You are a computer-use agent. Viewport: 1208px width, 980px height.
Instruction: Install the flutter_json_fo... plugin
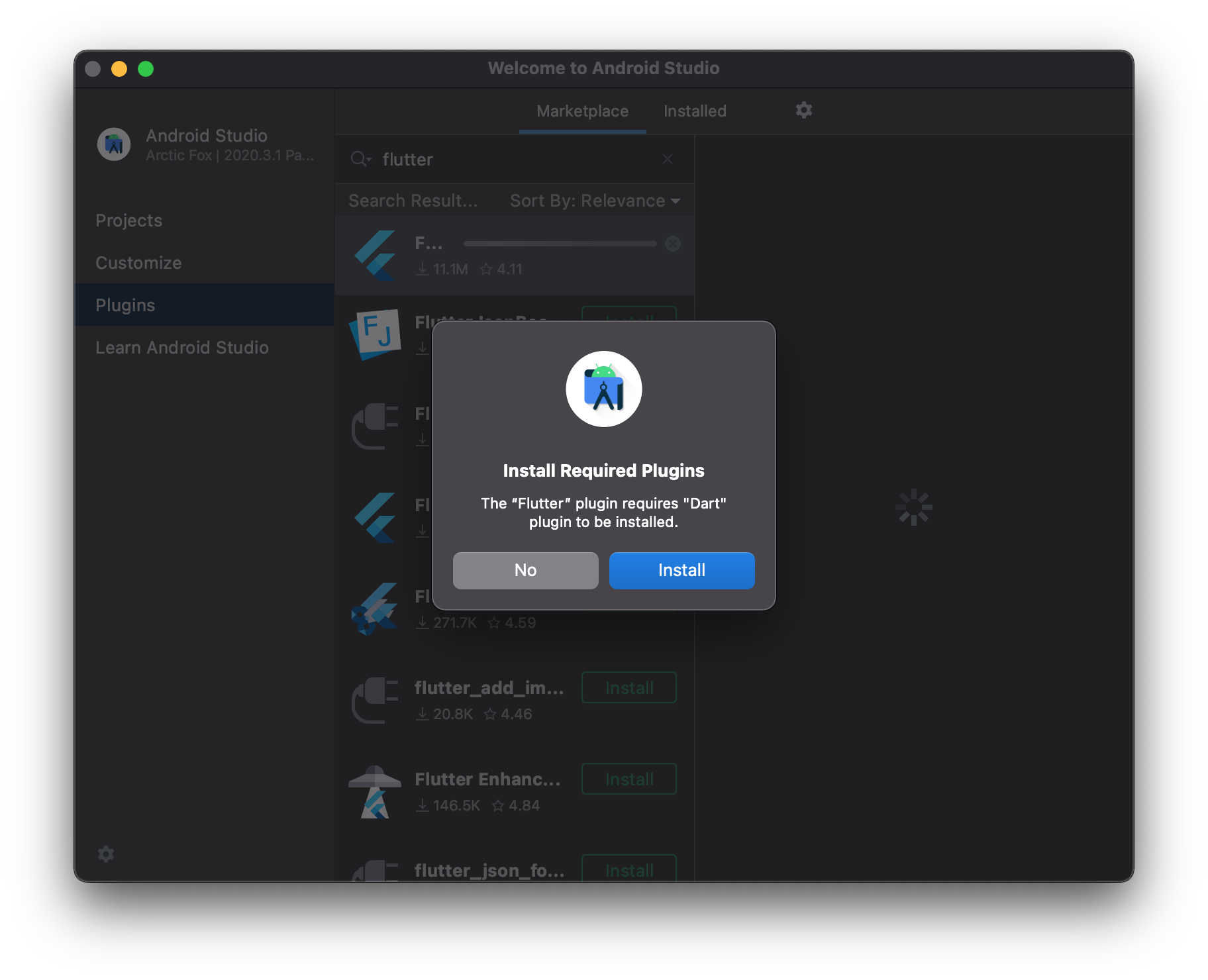(x=629, y=869)
